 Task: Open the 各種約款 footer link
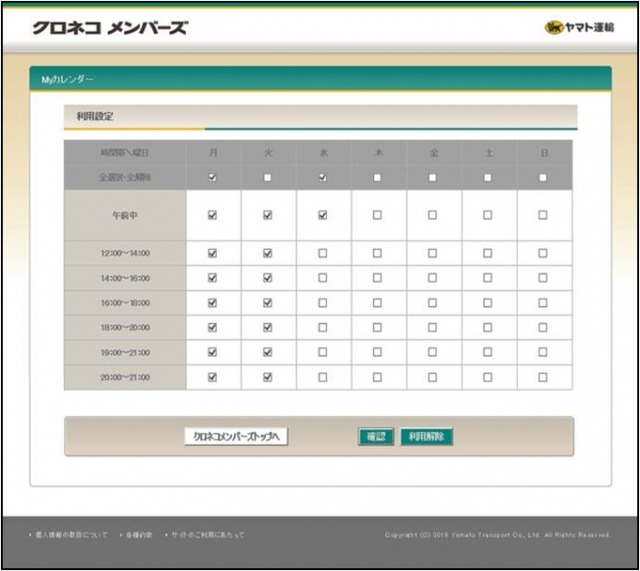point(139,535)
